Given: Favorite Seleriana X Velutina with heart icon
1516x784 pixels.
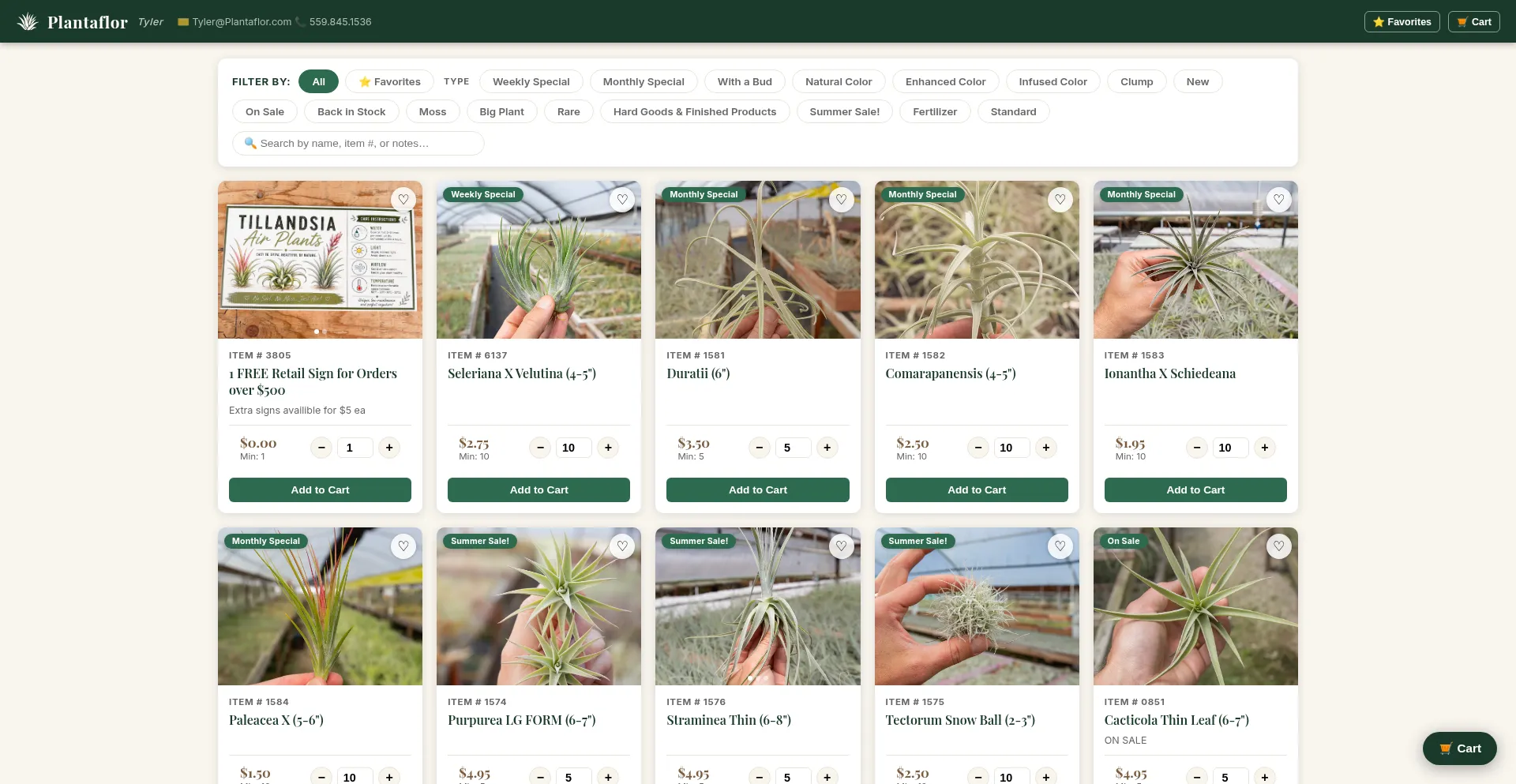Looking at the screenshot, I should tap(622, 200).
